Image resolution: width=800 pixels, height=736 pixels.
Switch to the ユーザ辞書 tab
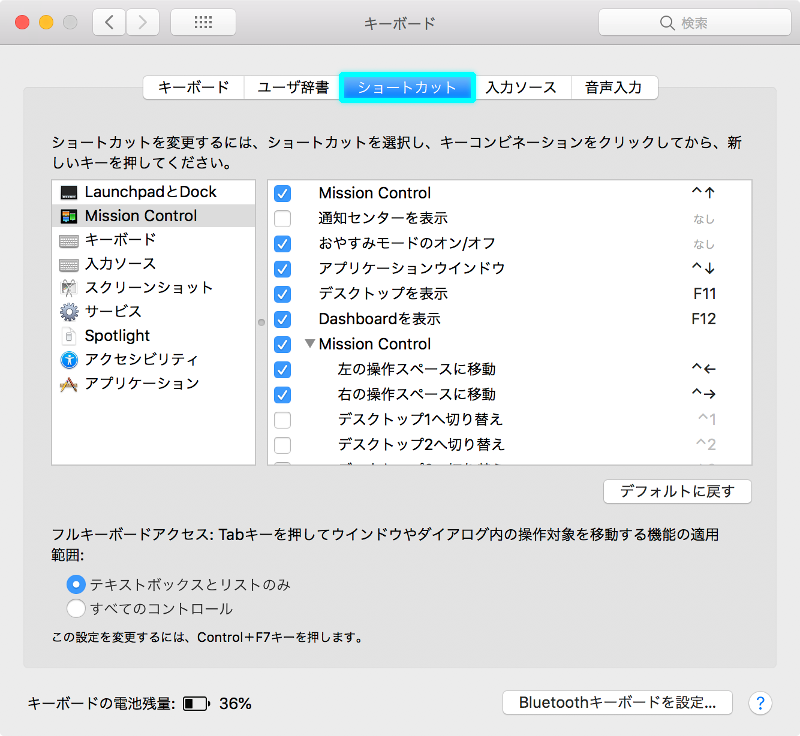coord(293,88)
